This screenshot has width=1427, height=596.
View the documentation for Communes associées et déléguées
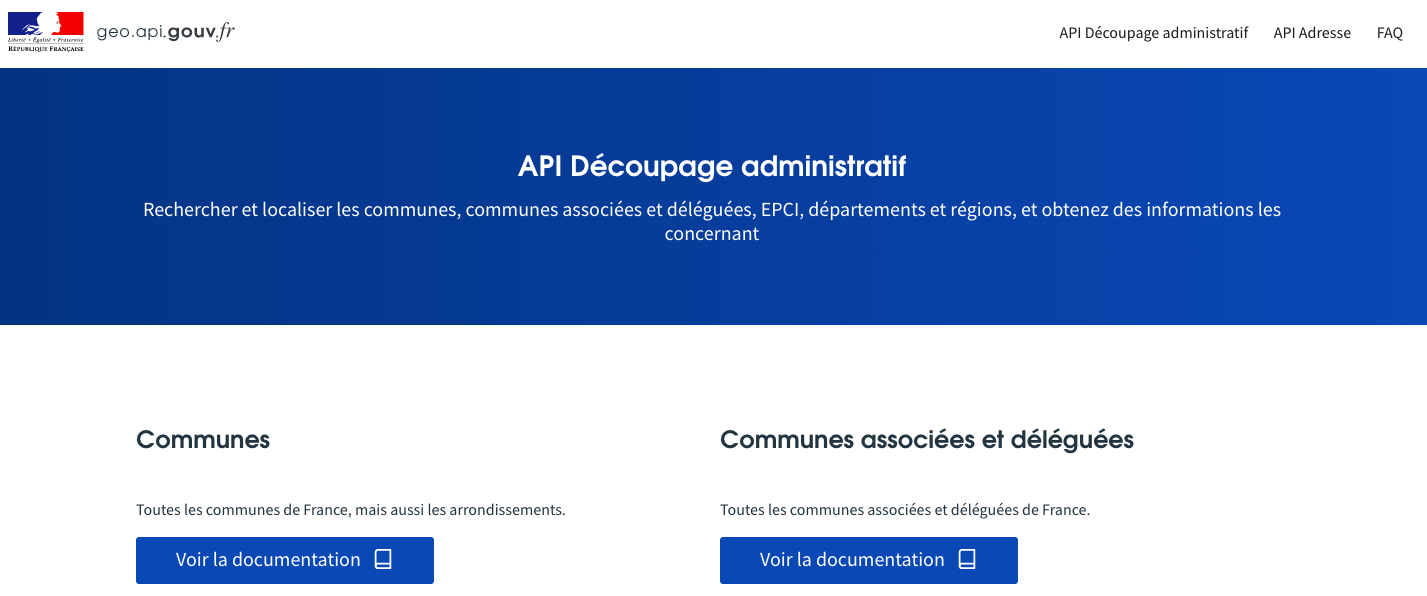click(869, 560)
